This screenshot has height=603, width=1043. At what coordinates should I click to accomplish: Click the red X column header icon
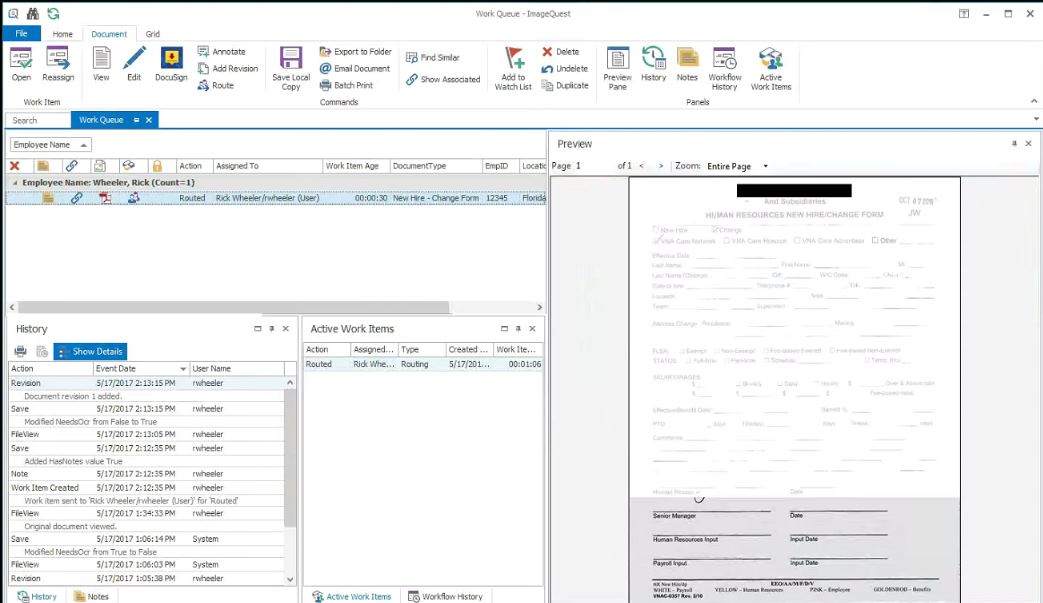click(15, 166)
